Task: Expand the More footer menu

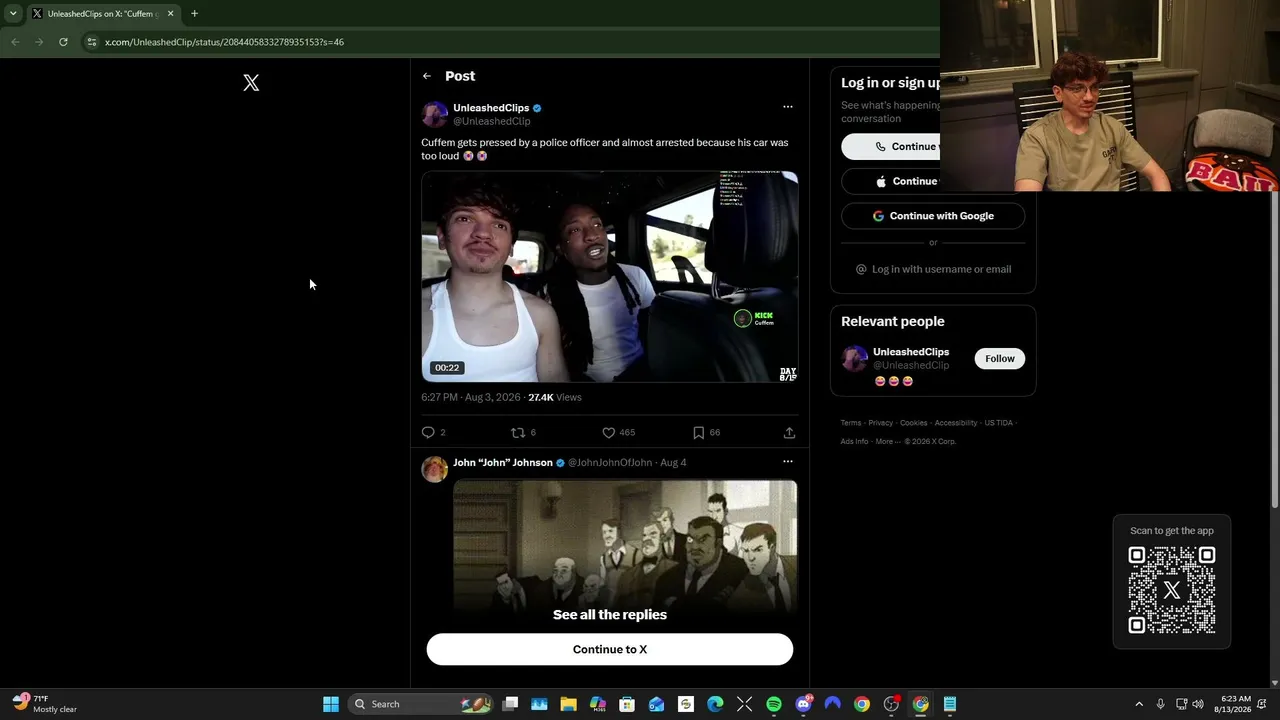Action: (x=886, y=441)
